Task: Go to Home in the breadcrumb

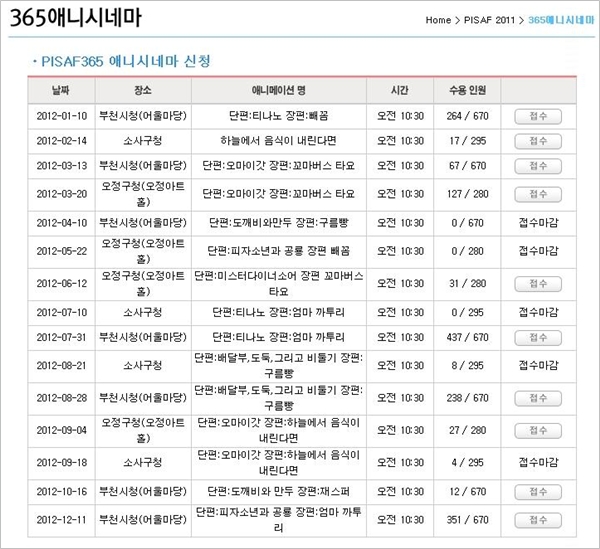Action: (x=438, y=20)
